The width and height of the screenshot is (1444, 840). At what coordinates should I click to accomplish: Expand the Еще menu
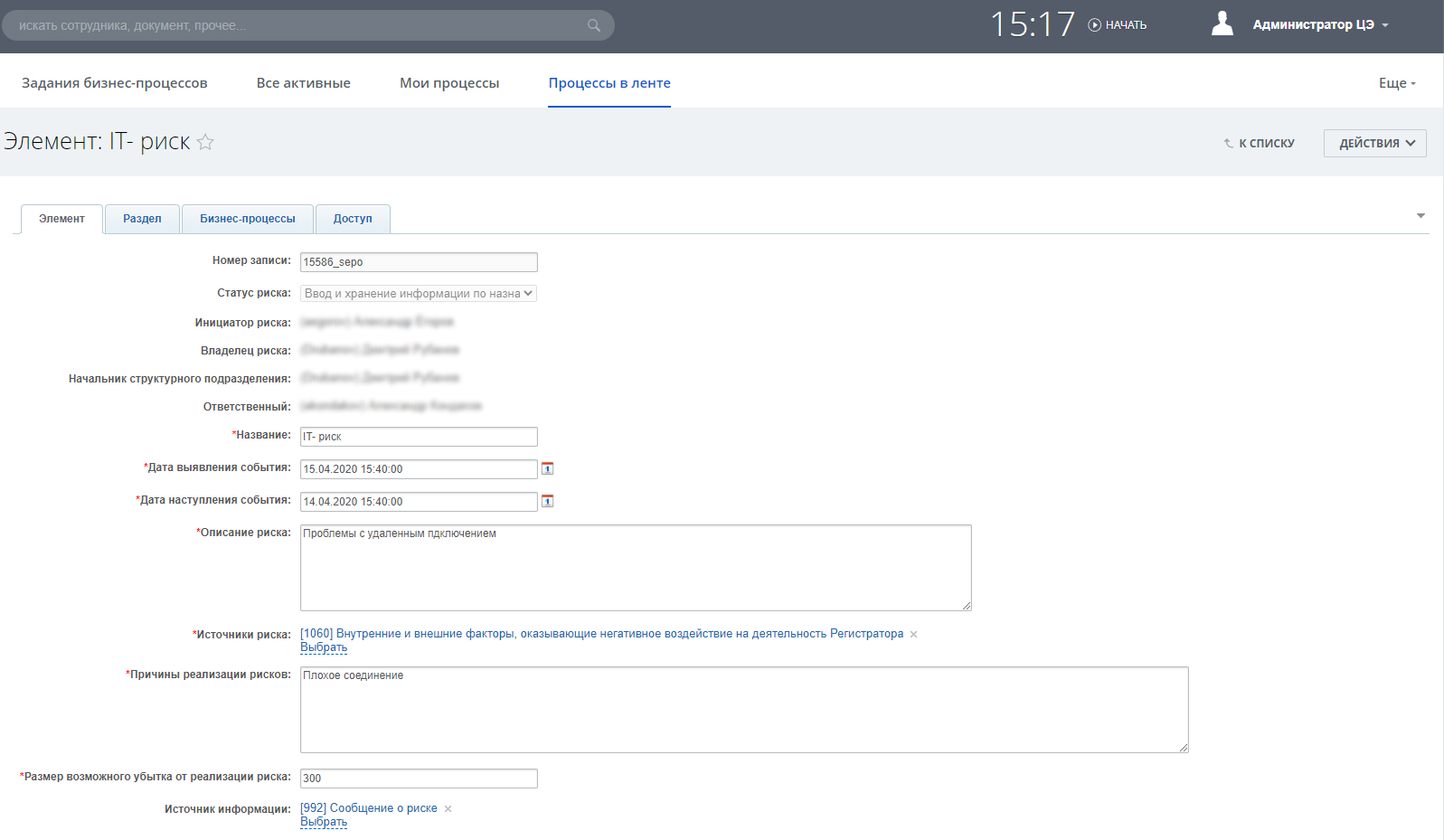click(1397, 83)
